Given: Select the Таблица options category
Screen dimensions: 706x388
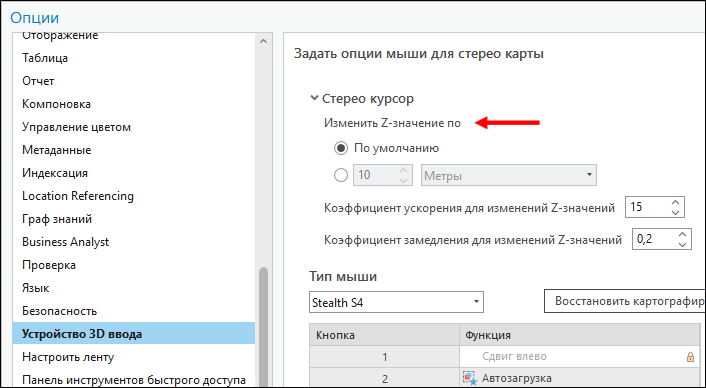Looking at the screenshot, I should pyautogui.click(x=45, y=58).
